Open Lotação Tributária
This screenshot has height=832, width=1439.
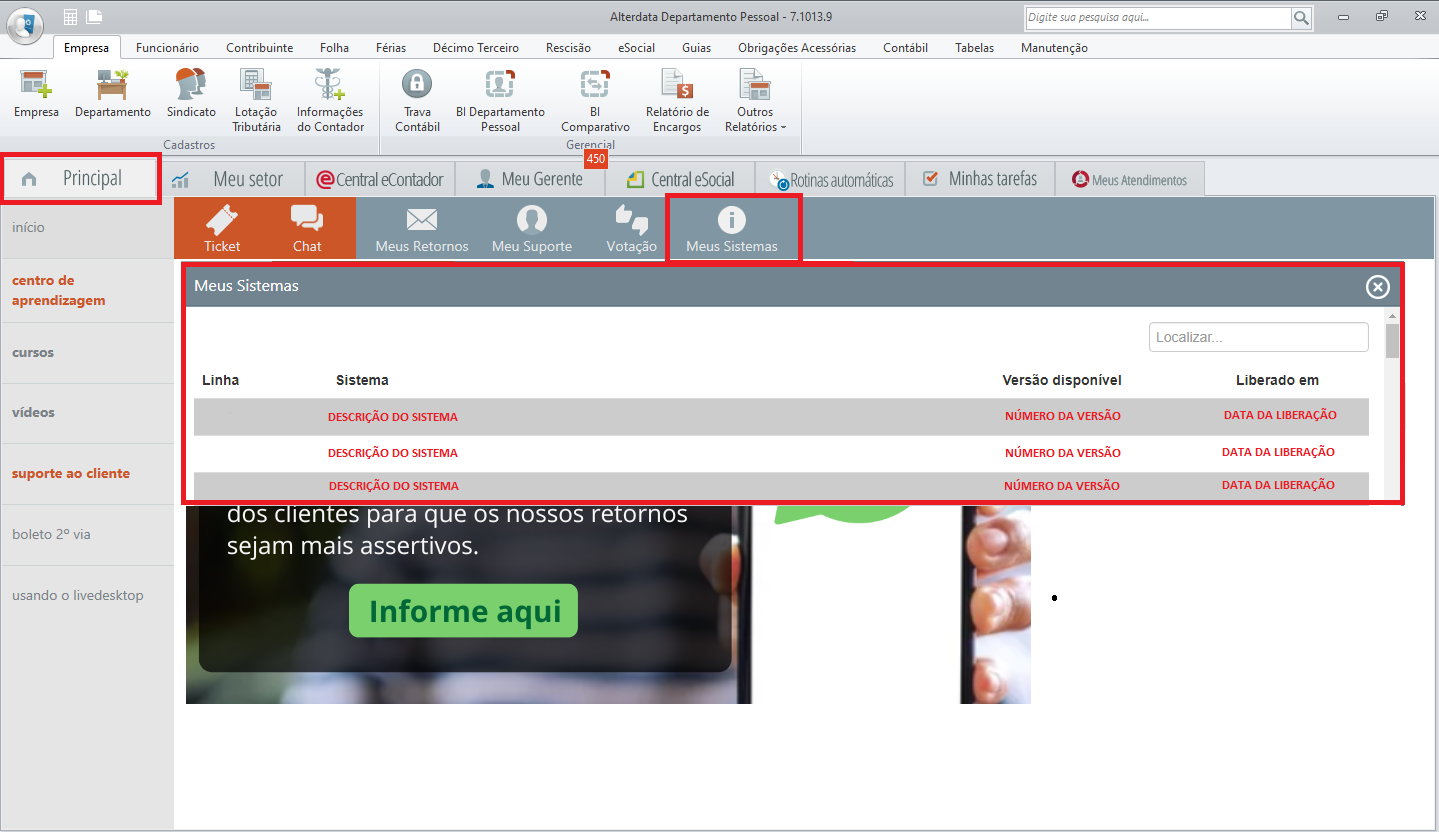(x=257, y=101)
